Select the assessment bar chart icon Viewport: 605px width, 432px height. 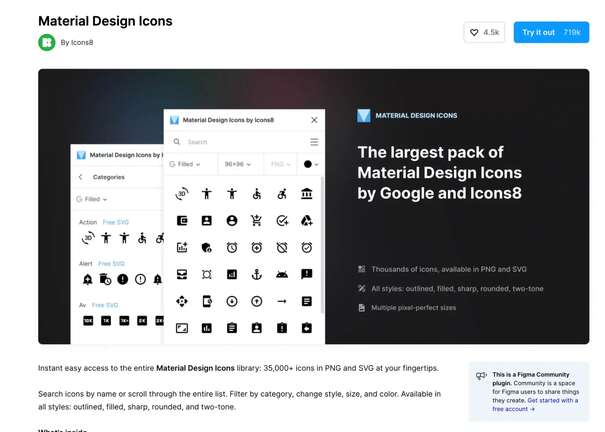[x=206, y=328]
